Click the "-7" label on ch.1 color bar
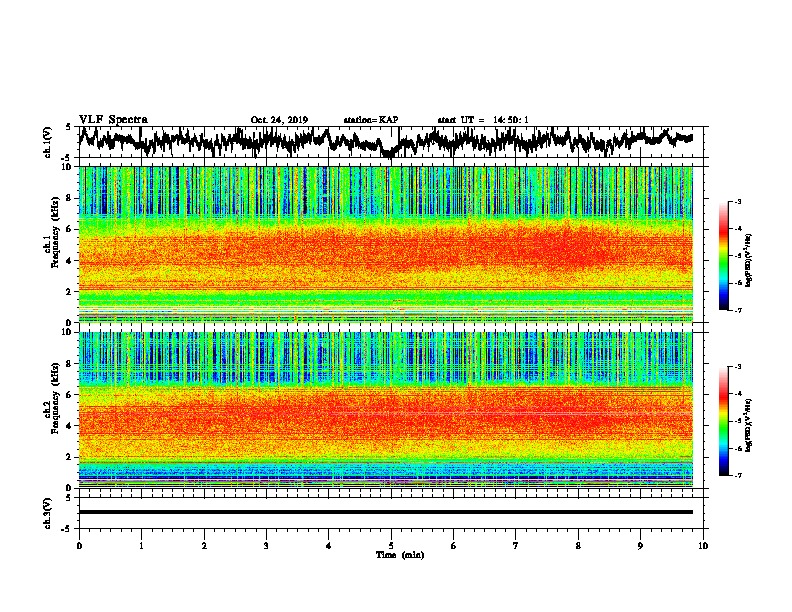The image size is (792, 612). (738, 310)
